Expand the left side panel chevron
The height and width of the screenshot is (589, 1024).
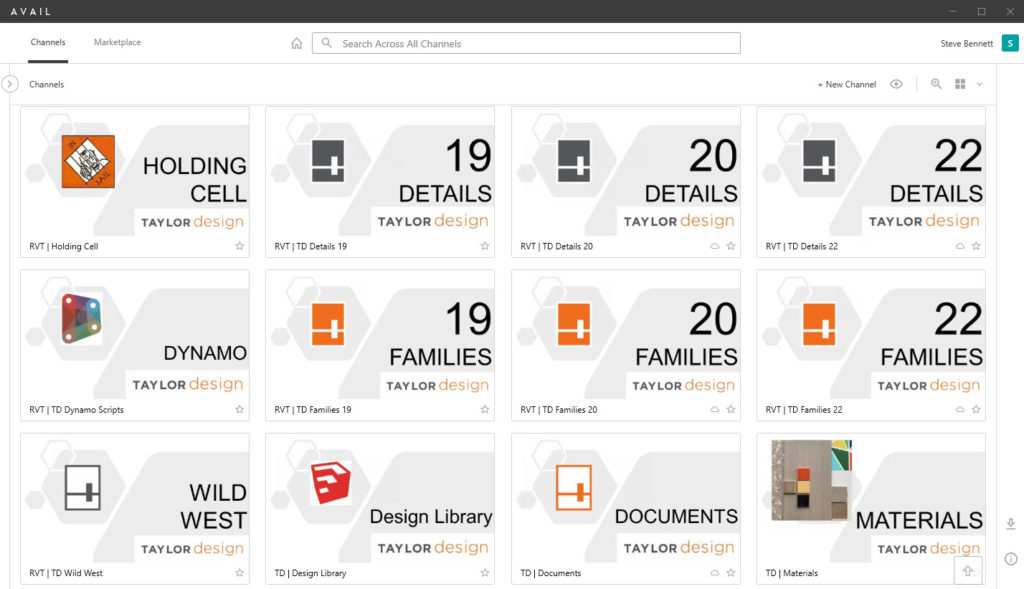(10, 84)
